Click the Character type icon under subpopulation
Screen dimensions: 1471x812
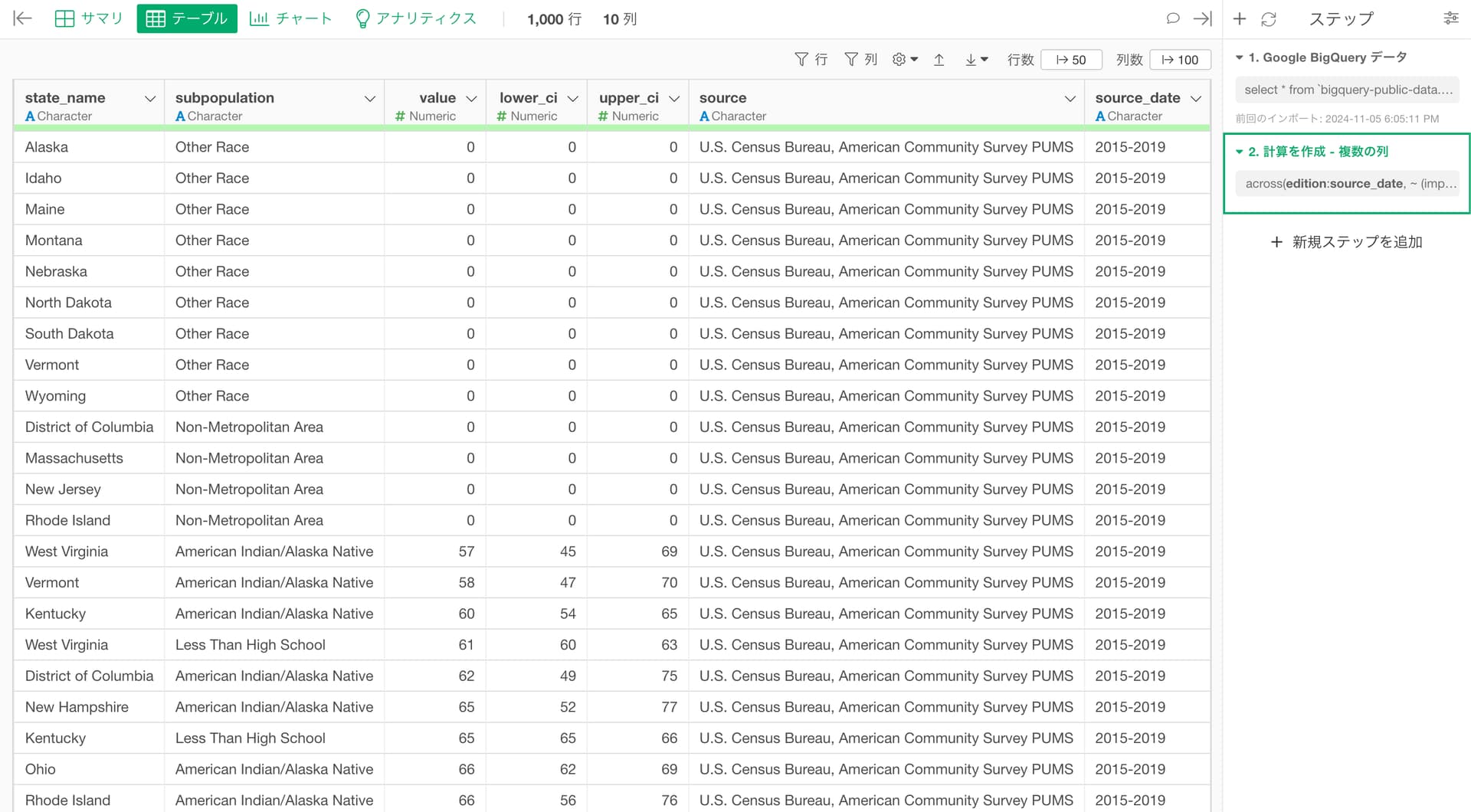pyautogui.click(x=180, y=116)
